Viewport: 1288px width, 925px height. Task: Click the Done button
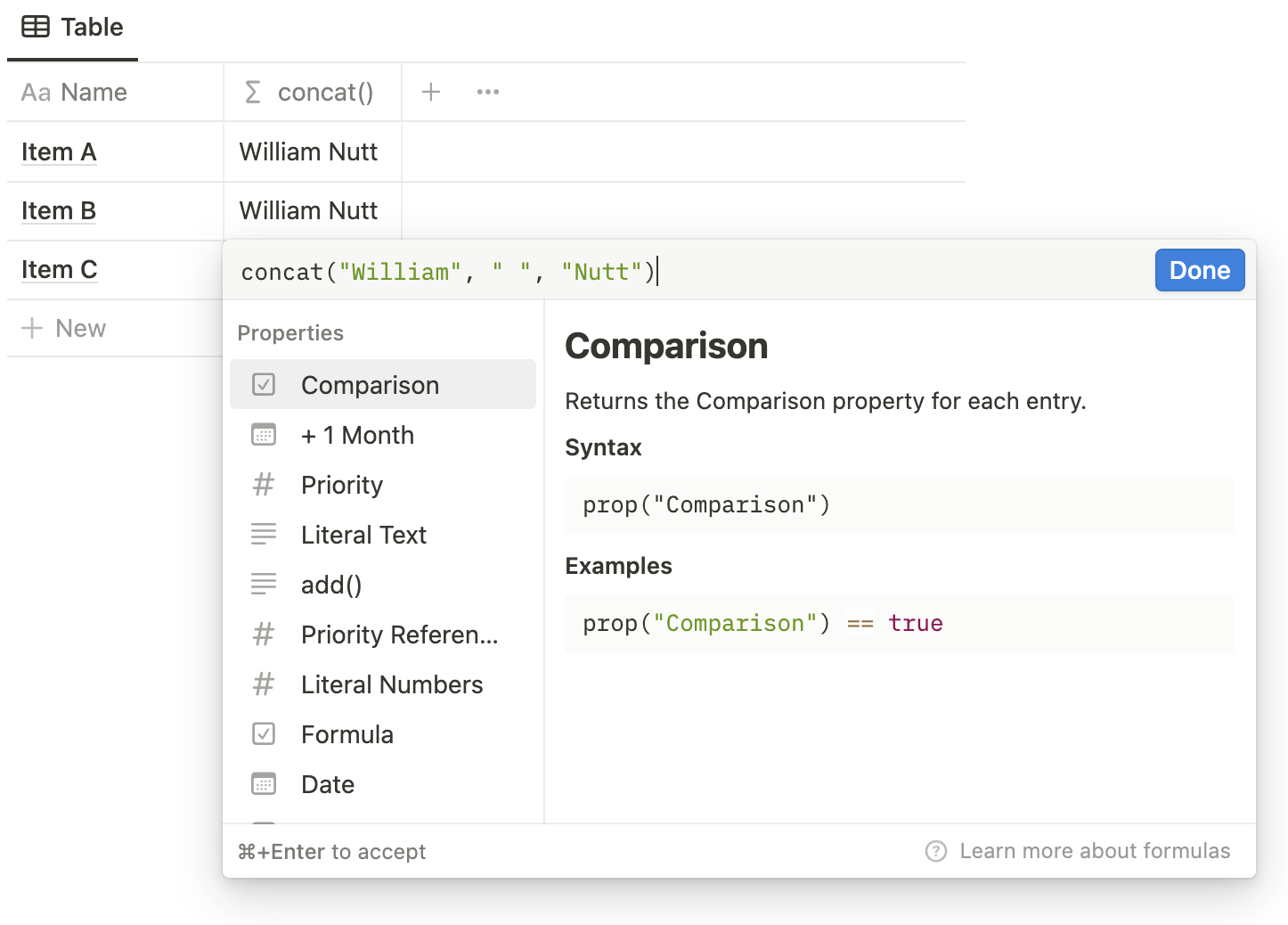point(1199,270)
